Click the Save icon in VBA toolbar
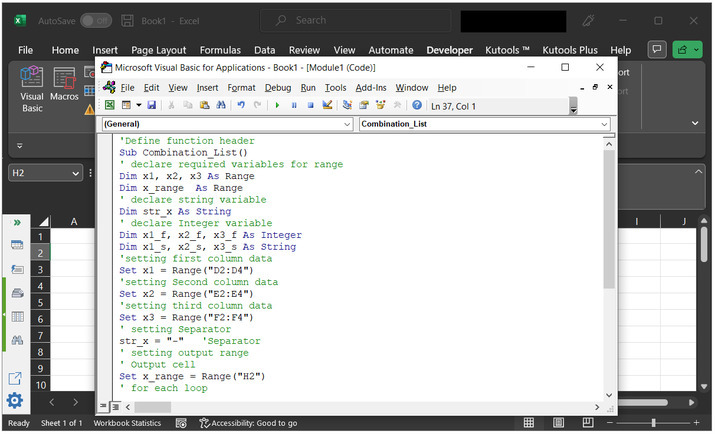Screen dimensions: 715x434 click(x=151, y=105)
